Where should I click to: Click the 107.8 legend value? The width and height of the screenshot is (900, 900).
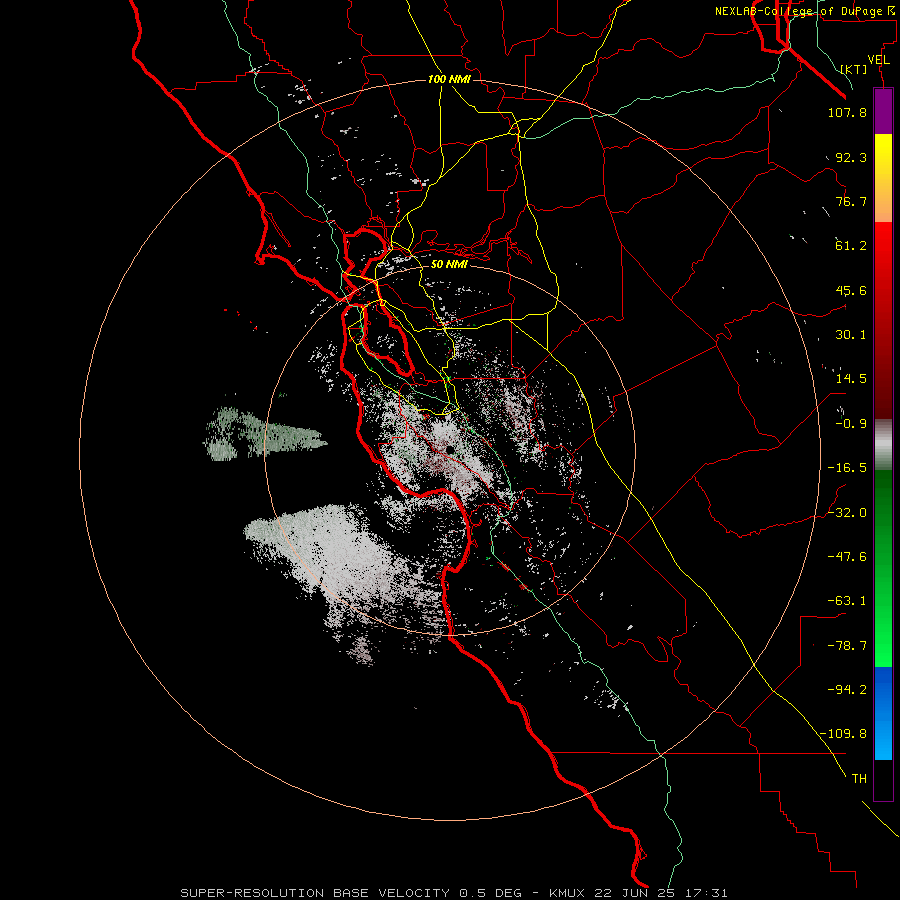click(847, 112)
